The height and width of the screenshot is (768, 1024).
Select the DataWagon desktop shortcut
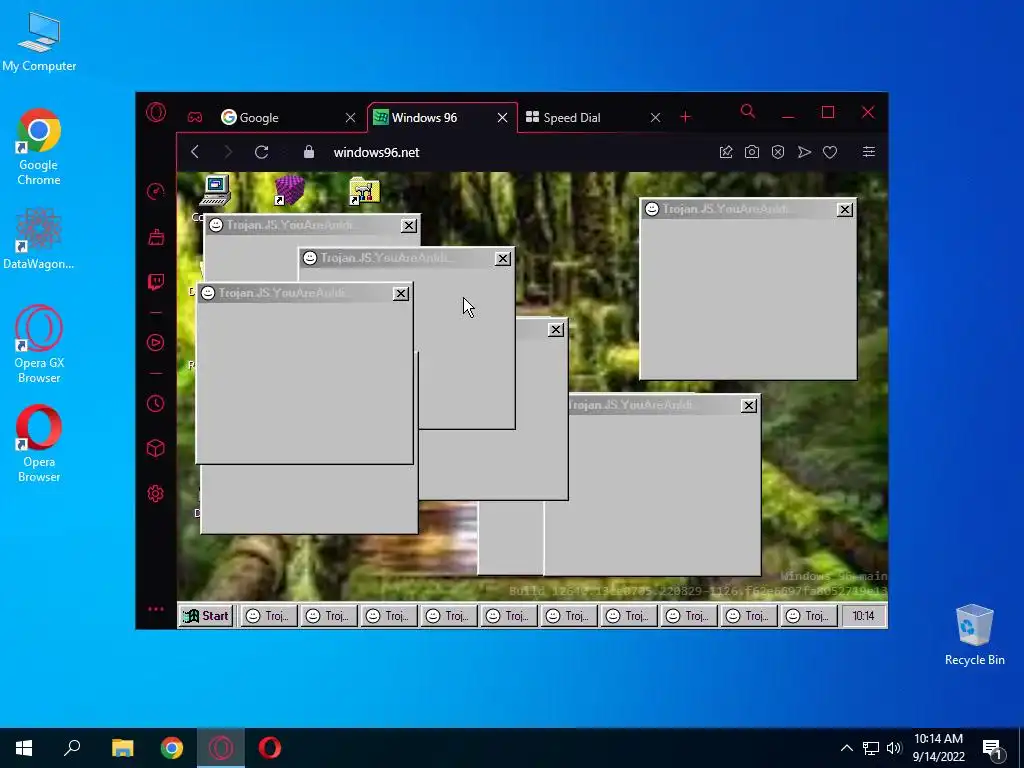coord(39,238)
